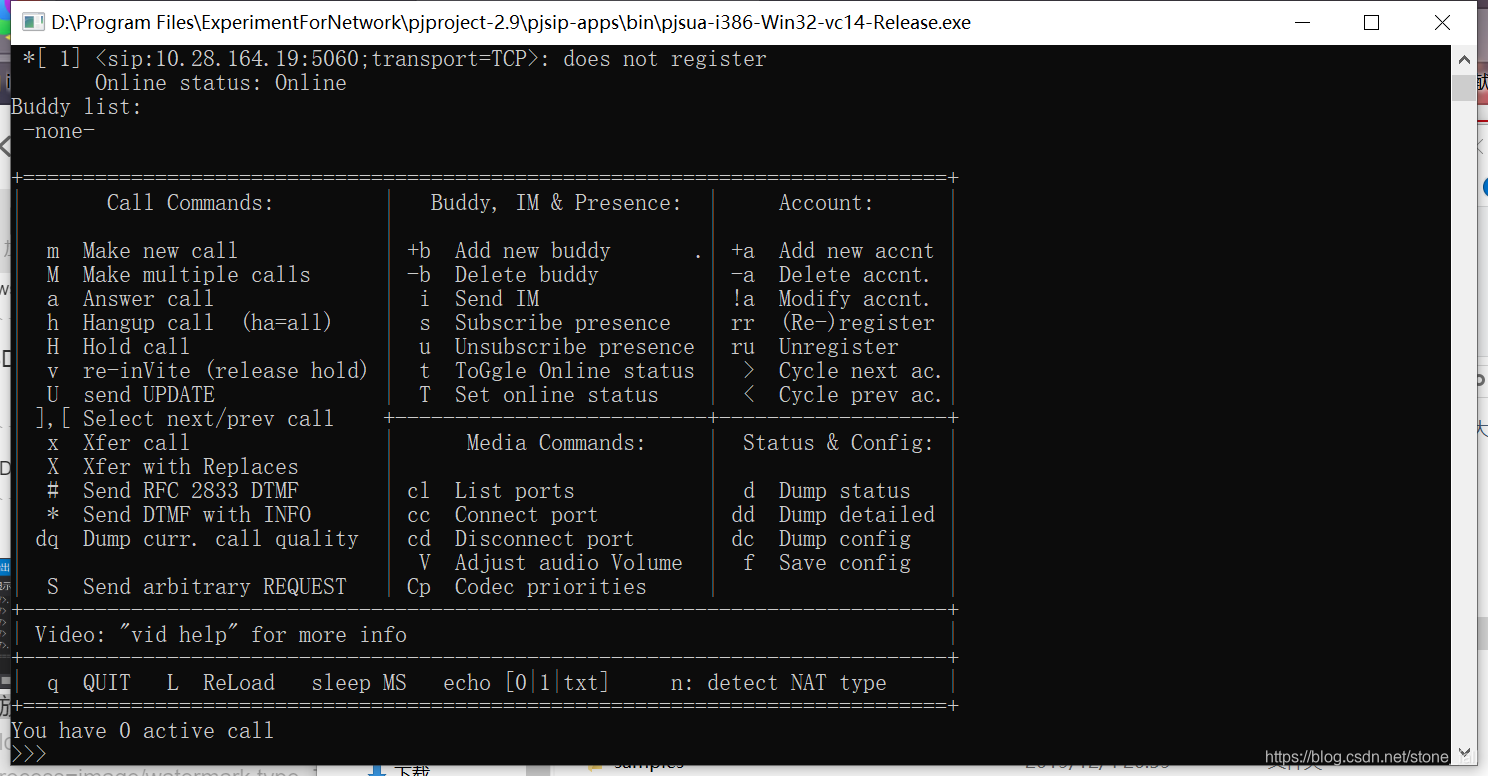Click the "Save config" command

826,563
